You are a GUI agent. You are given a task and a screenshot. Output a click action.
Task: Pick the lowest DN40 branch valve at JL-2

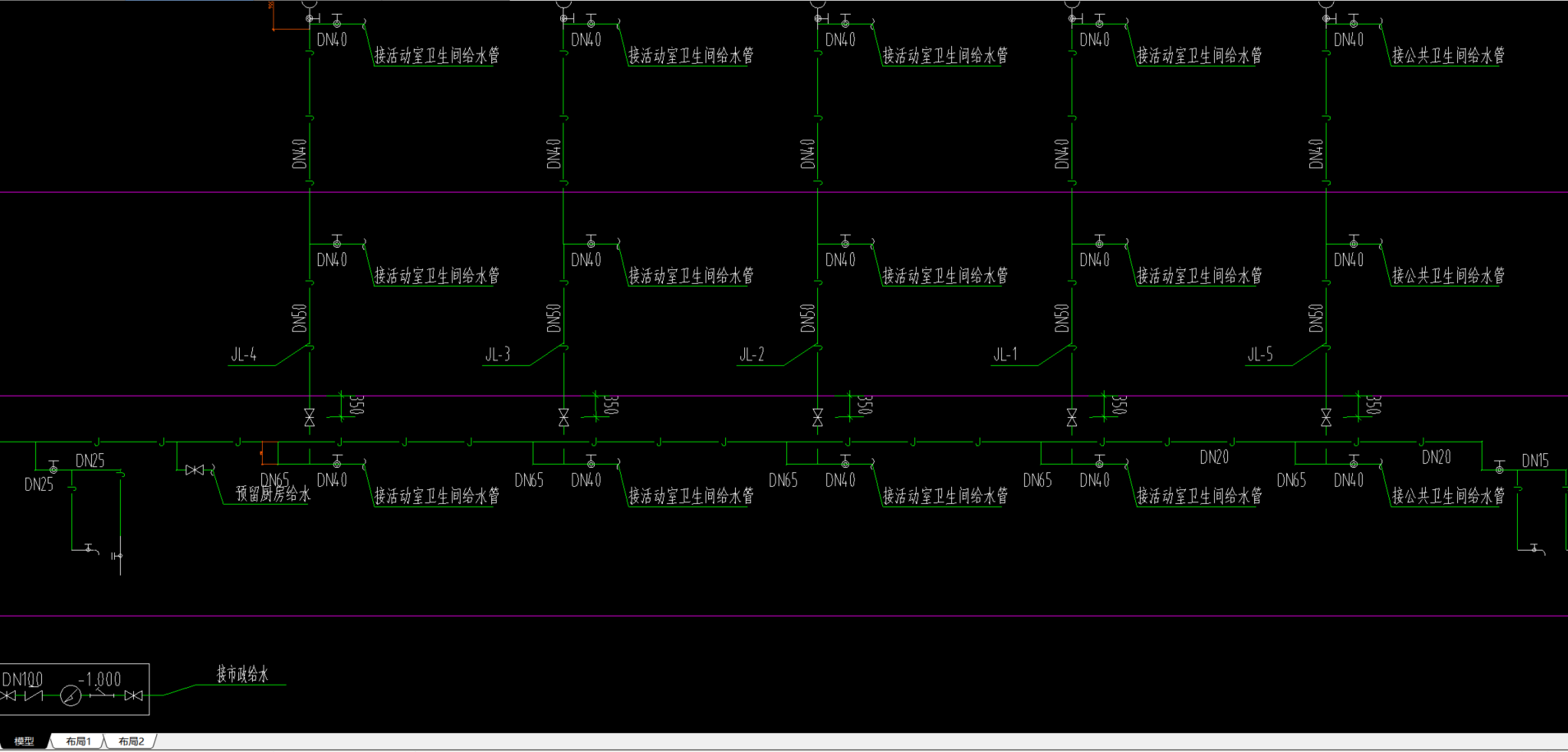coord(845,461)
